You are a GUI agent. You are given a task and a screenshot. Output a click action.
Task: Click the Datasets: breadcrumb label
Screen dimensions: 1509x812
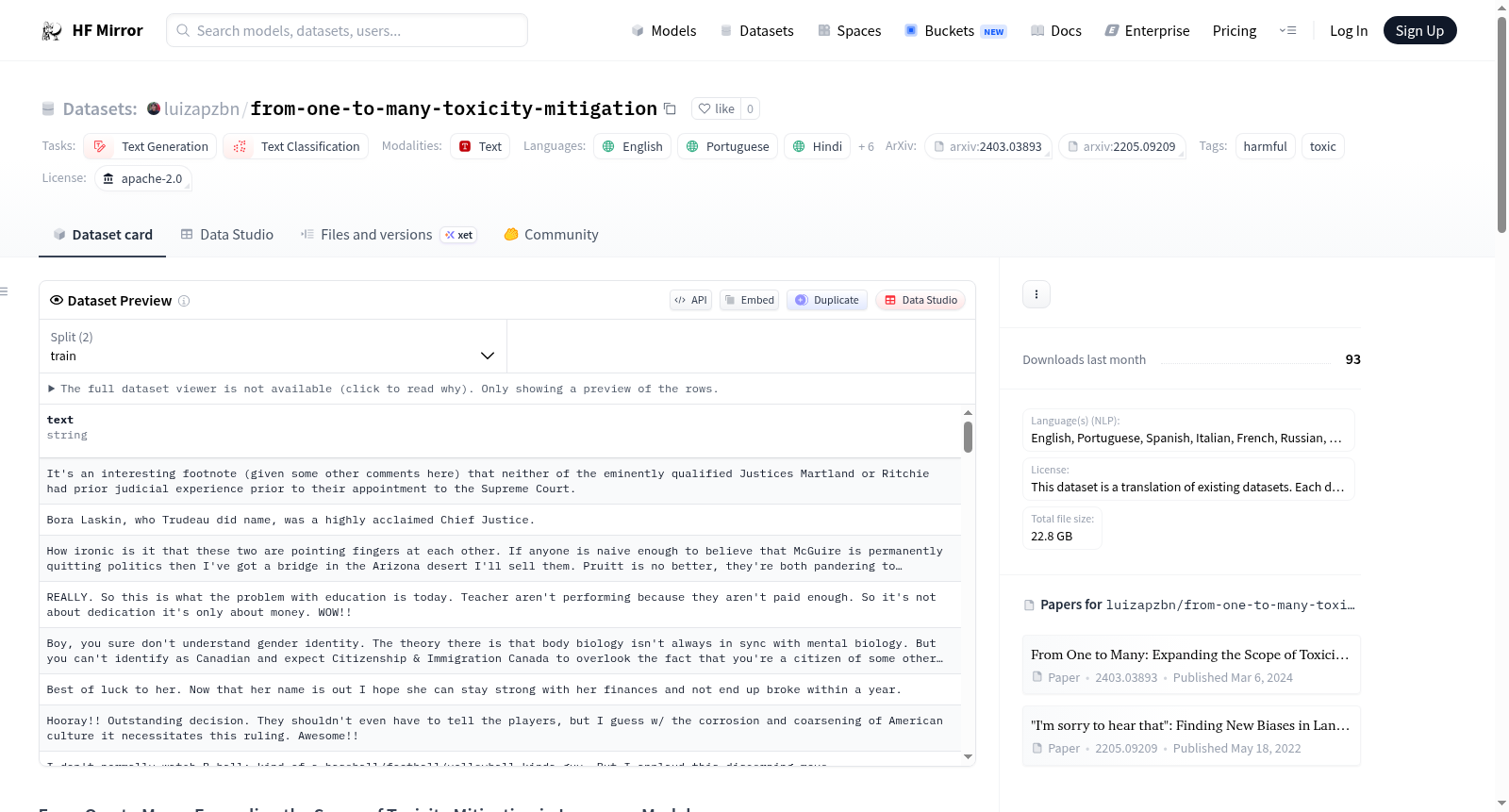(x=100, y=109)
